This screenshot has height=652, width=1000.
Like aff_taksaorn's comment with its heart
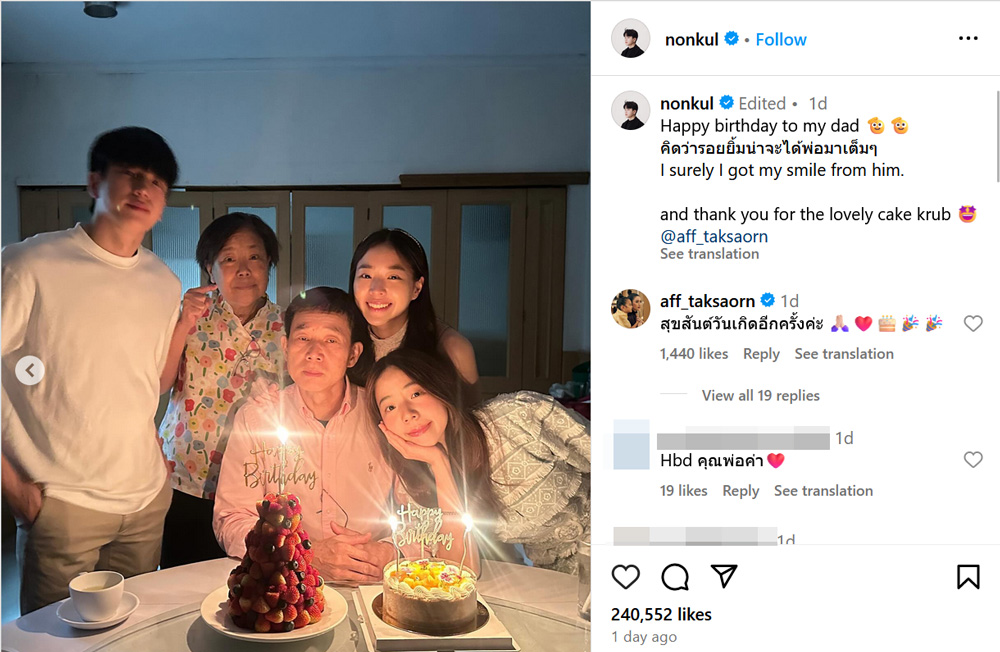(x=972, y=323)
